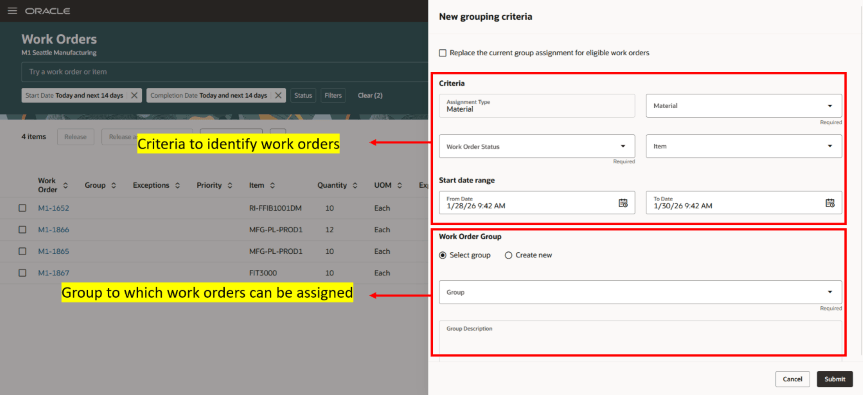Click the Submit button
This screenshot has width=863, height=395.
[835, 379]
